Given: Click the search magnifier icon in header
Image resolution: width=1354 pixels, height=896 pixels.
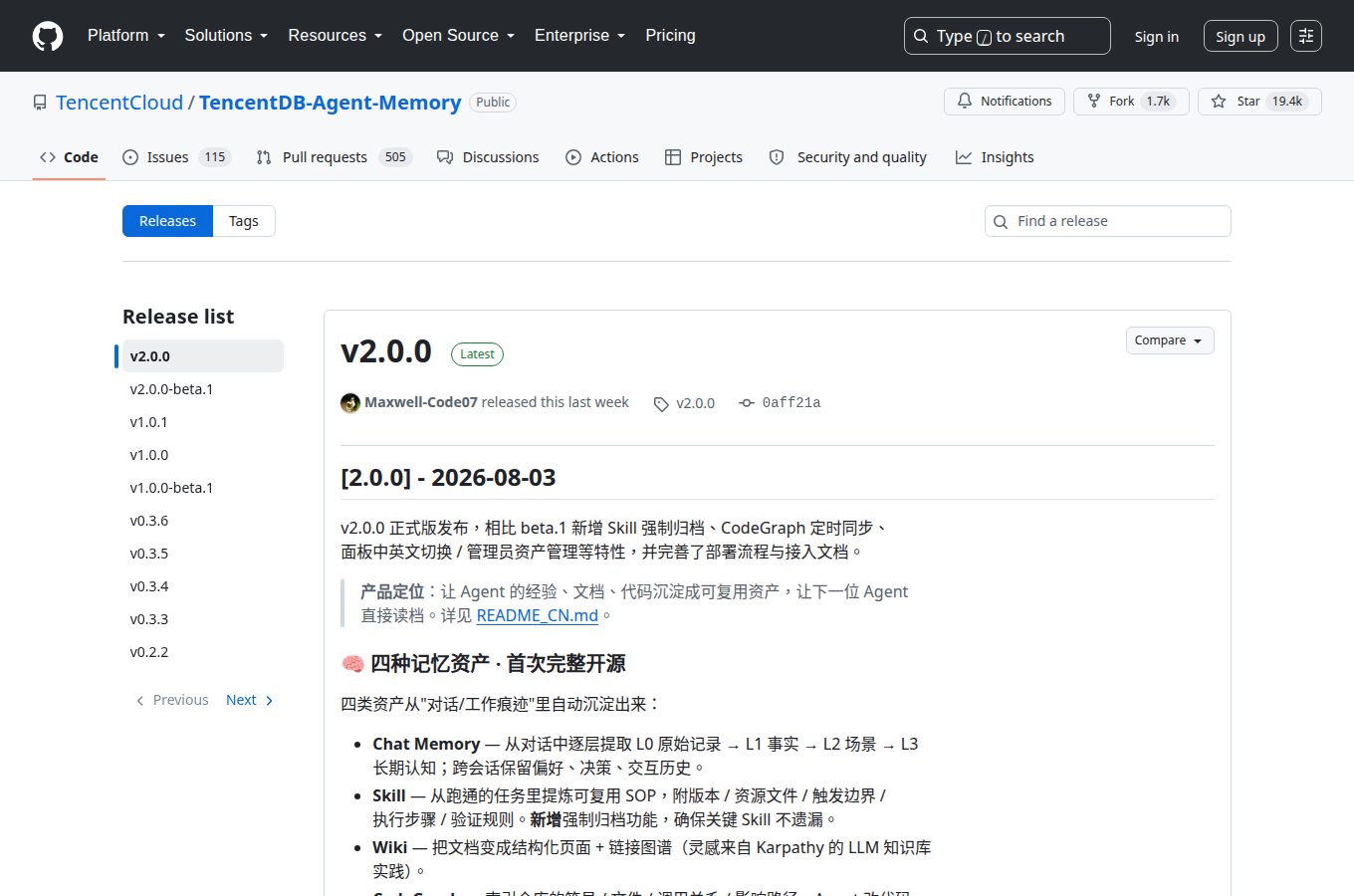Looking at the screenshot, I should click(921, 36).
